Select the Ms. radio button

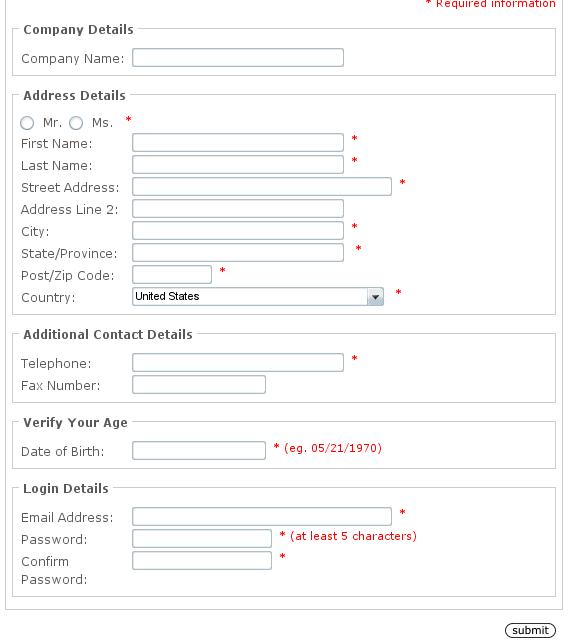[76, 123]
